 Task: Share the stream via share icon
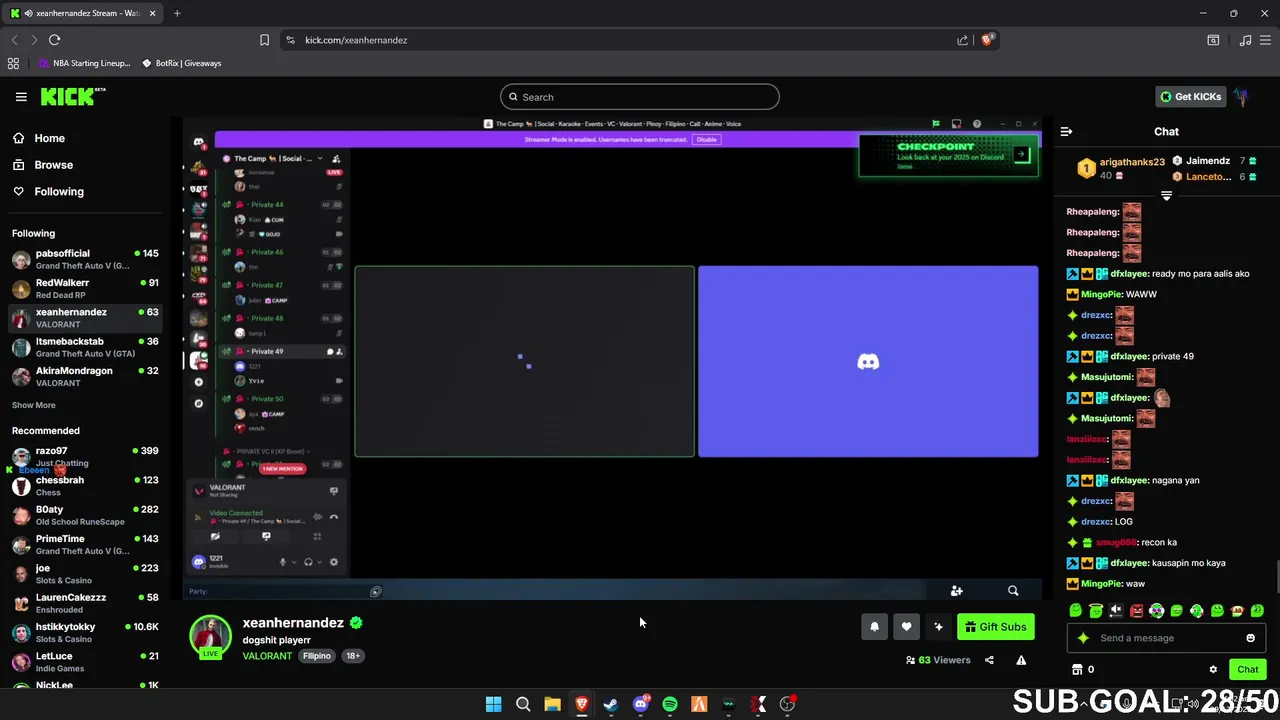pos(989,660)
